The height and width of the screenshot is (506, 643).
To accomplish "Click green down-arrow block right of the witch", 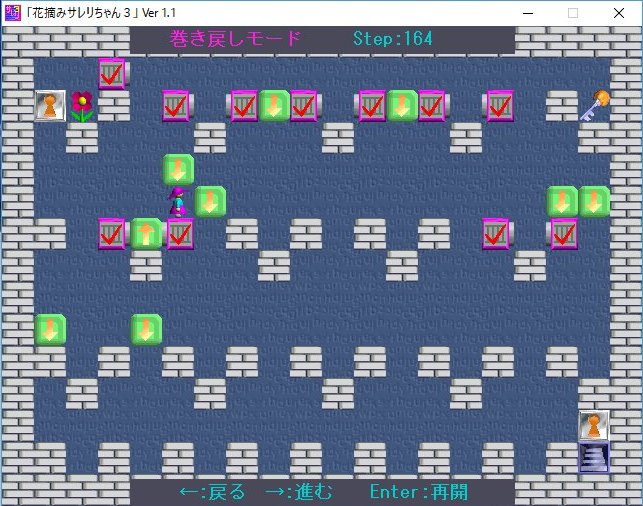I will (x=210, y=201).
